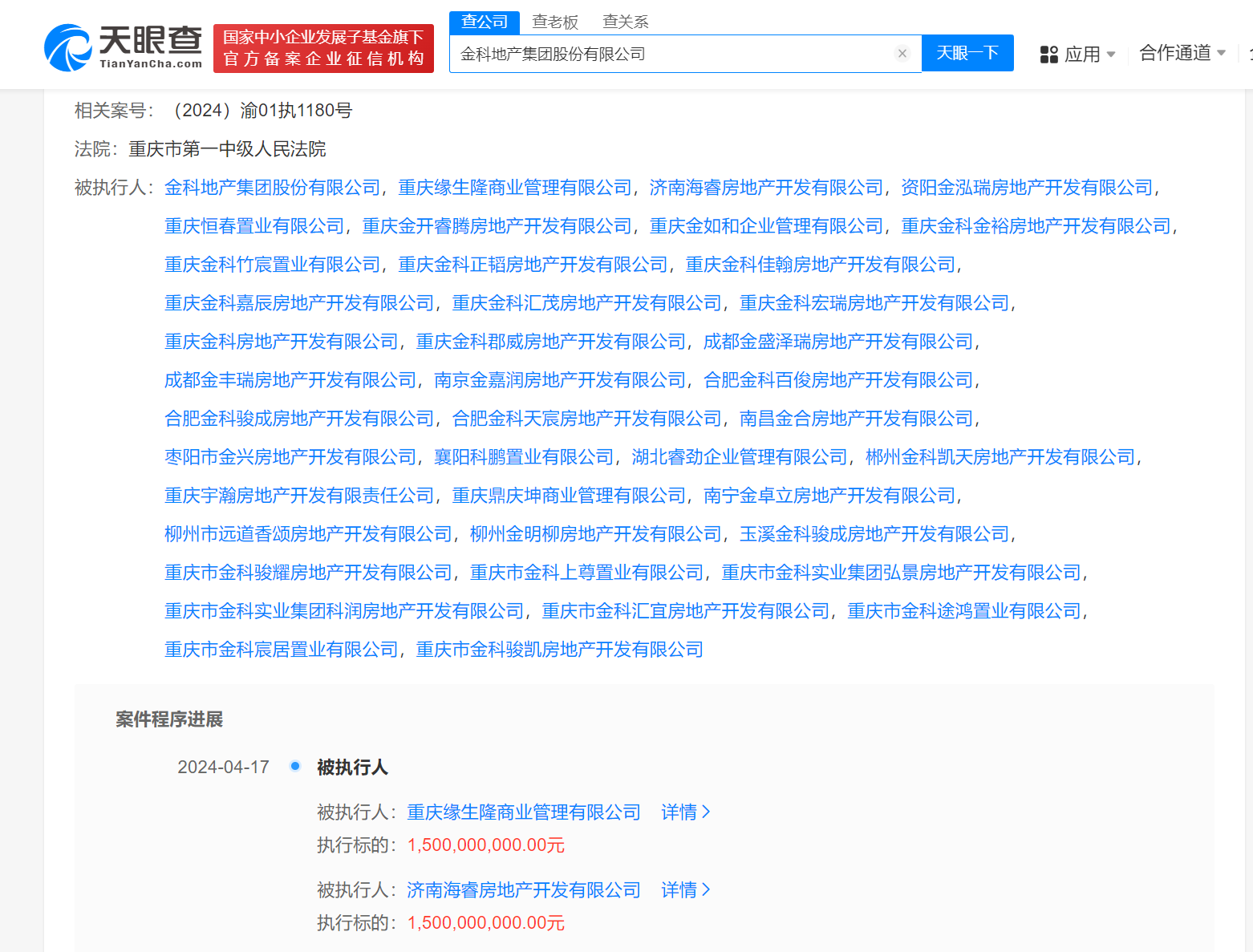Switch to the 查关系 tab
The width and height of the screenshot is (1253, 952).
point(626,22)
